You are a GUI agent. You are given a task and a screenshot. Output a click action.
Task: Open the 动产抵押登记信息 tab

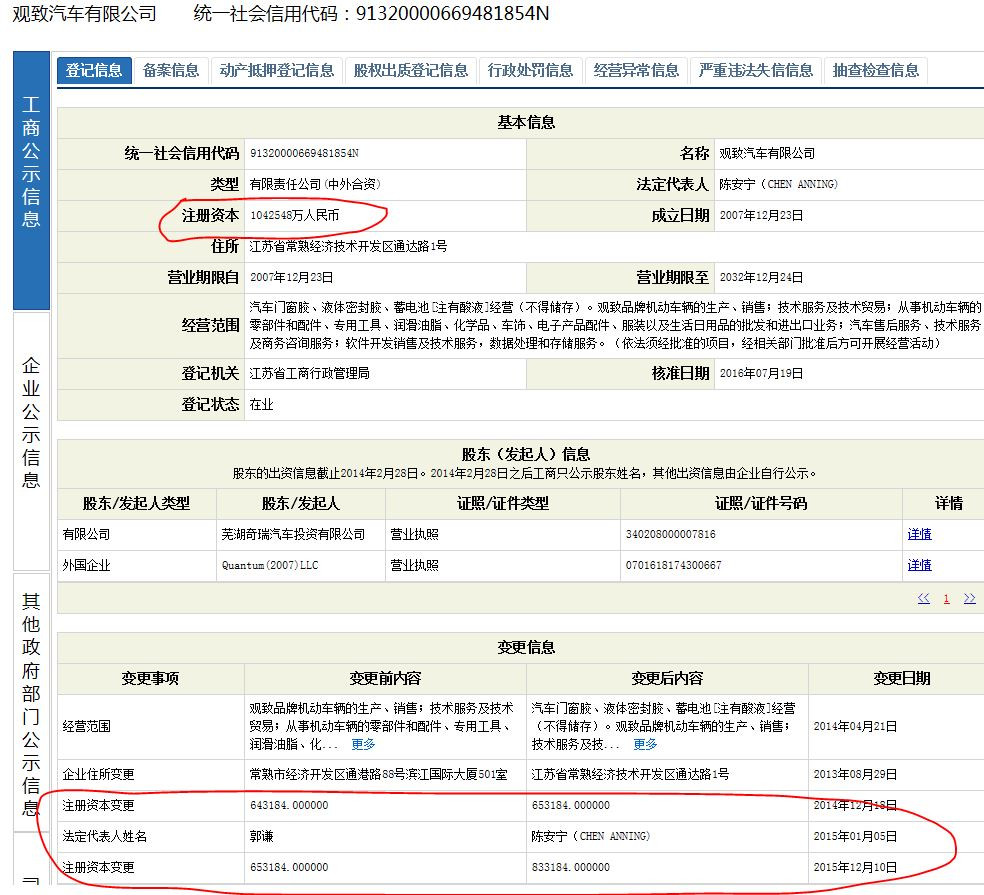[x=277, y=70]
